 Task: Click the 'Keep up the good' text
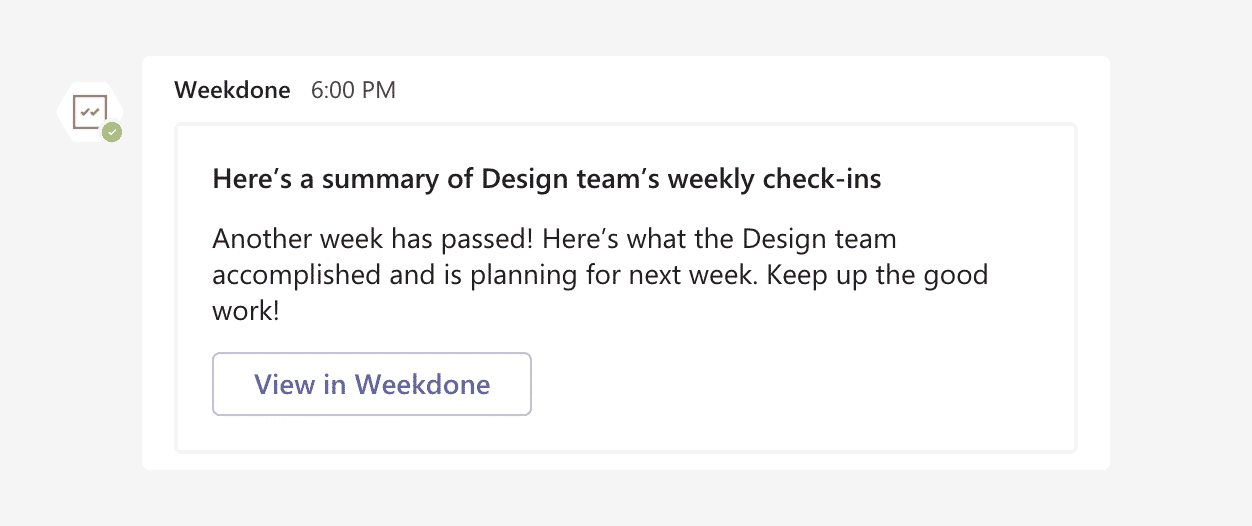(x=876, y=274)
